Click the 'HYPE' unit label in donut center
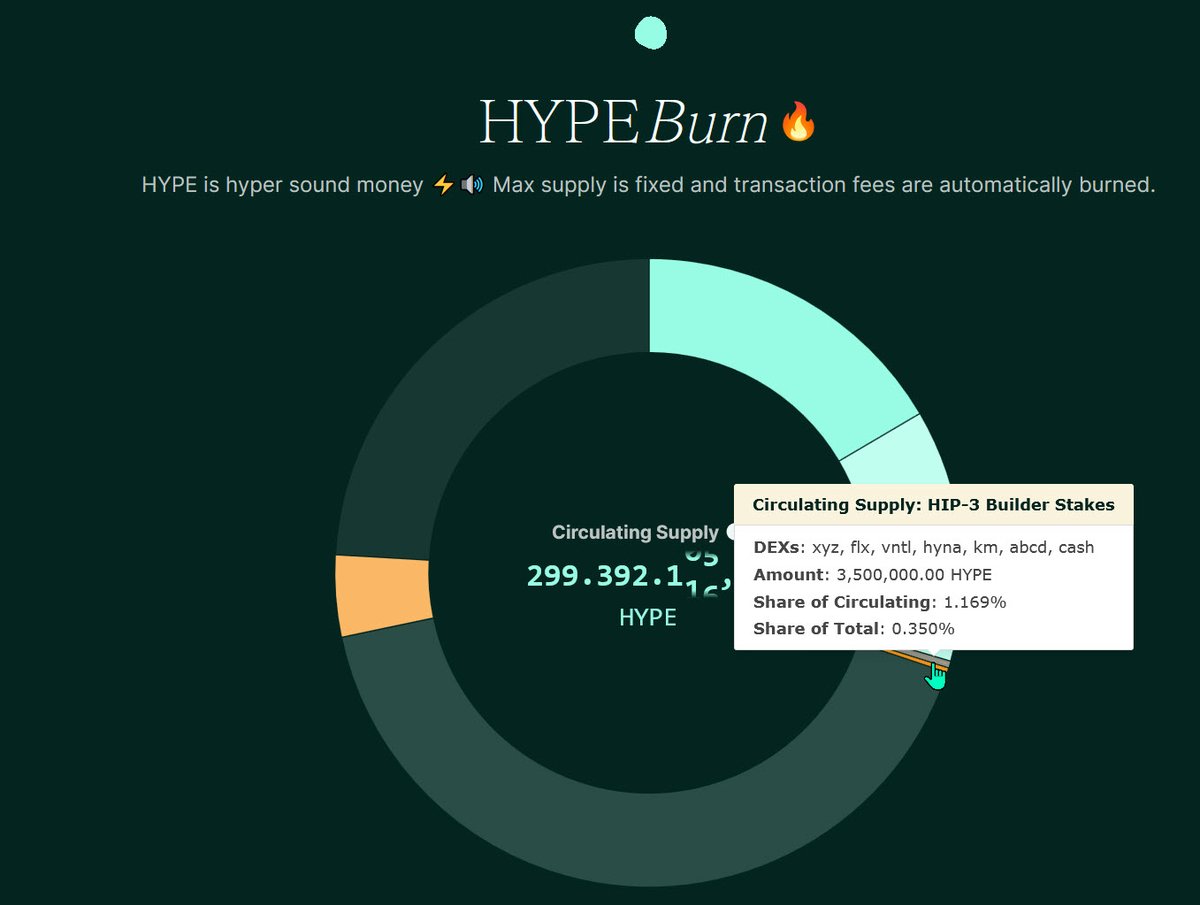 click(648, 618)
